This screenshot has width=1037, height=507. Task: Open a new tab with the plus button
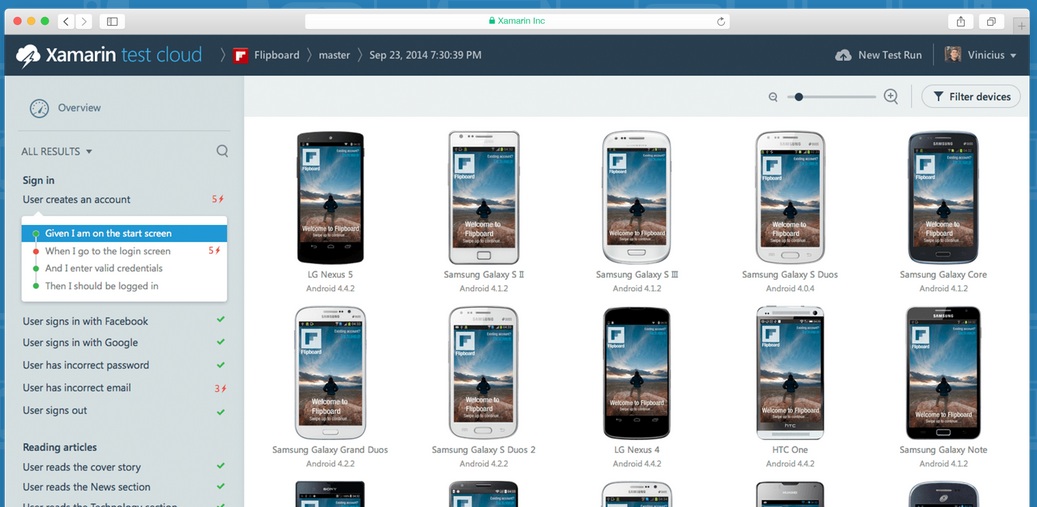click(1021, 25)
